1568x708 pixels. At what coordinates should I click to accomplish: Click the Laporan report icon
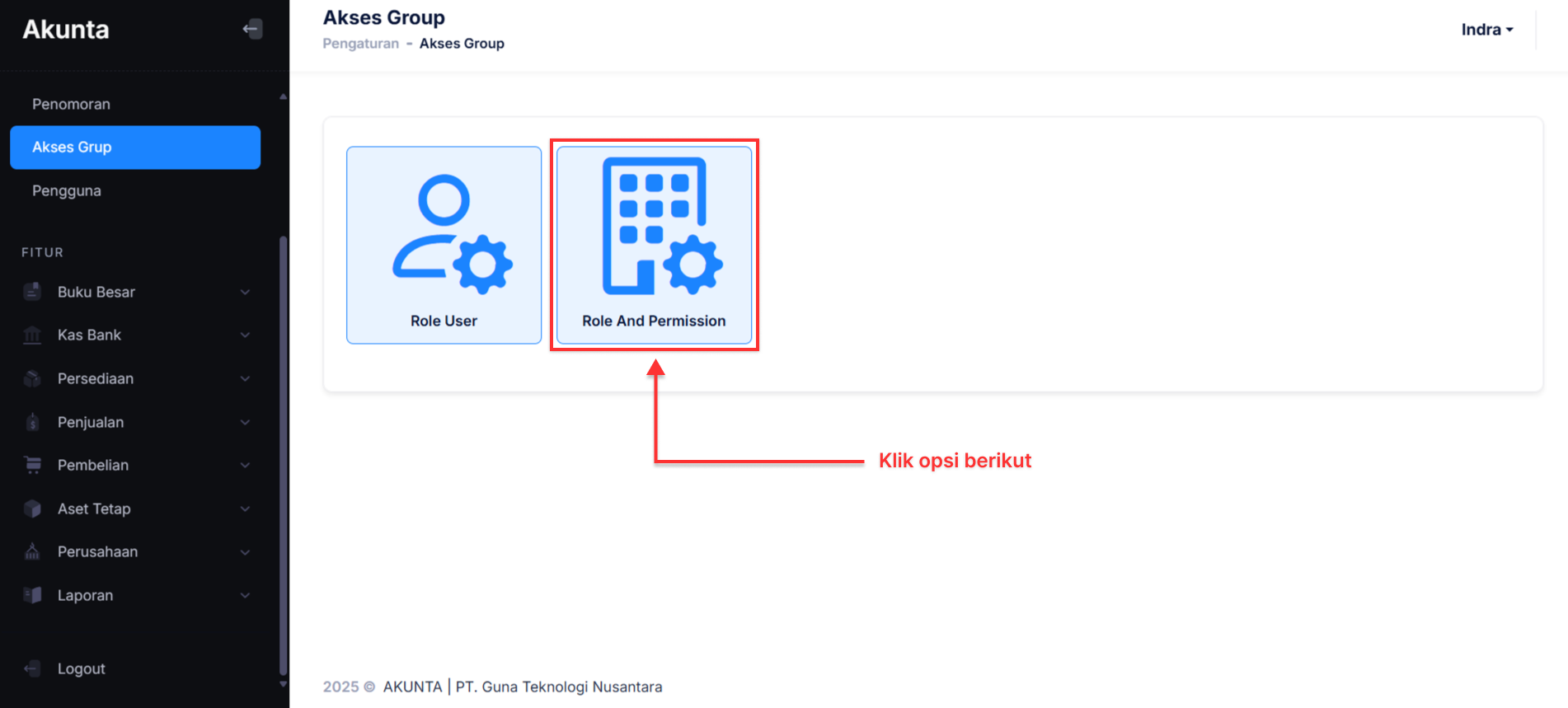[x=32, y=595]
